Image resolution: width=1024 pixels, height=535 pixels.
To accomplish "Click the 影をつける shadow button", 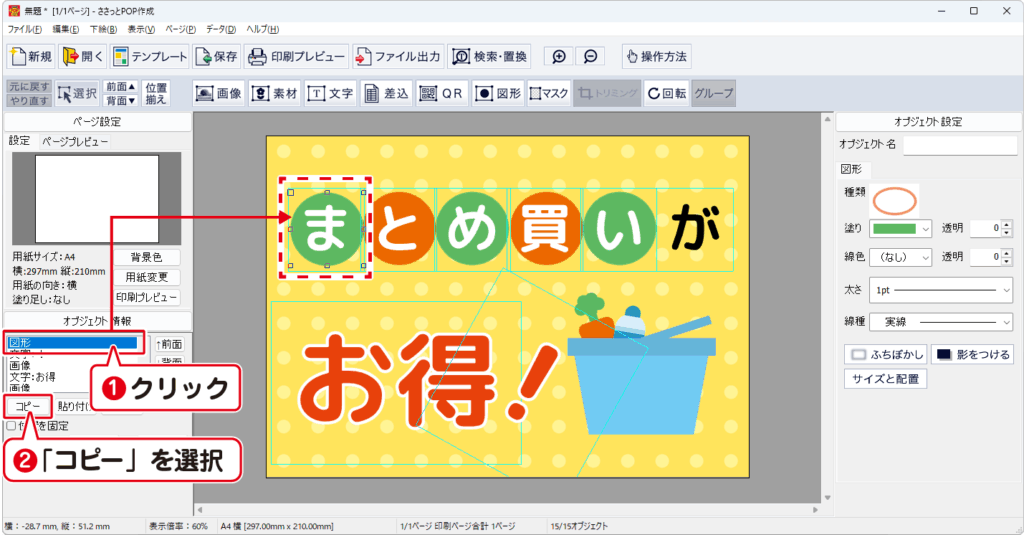I will (971, 354).
